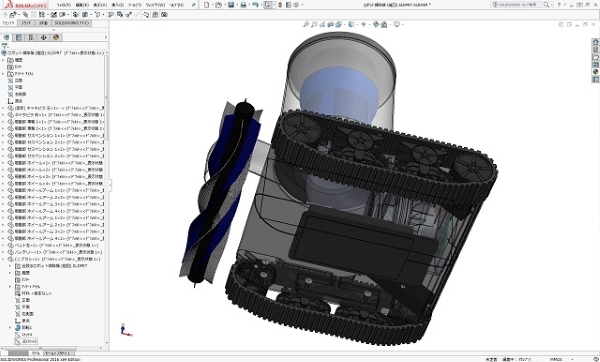Screen dimensions: 600x362
Task: Click the New document icon
Action: 207,5
